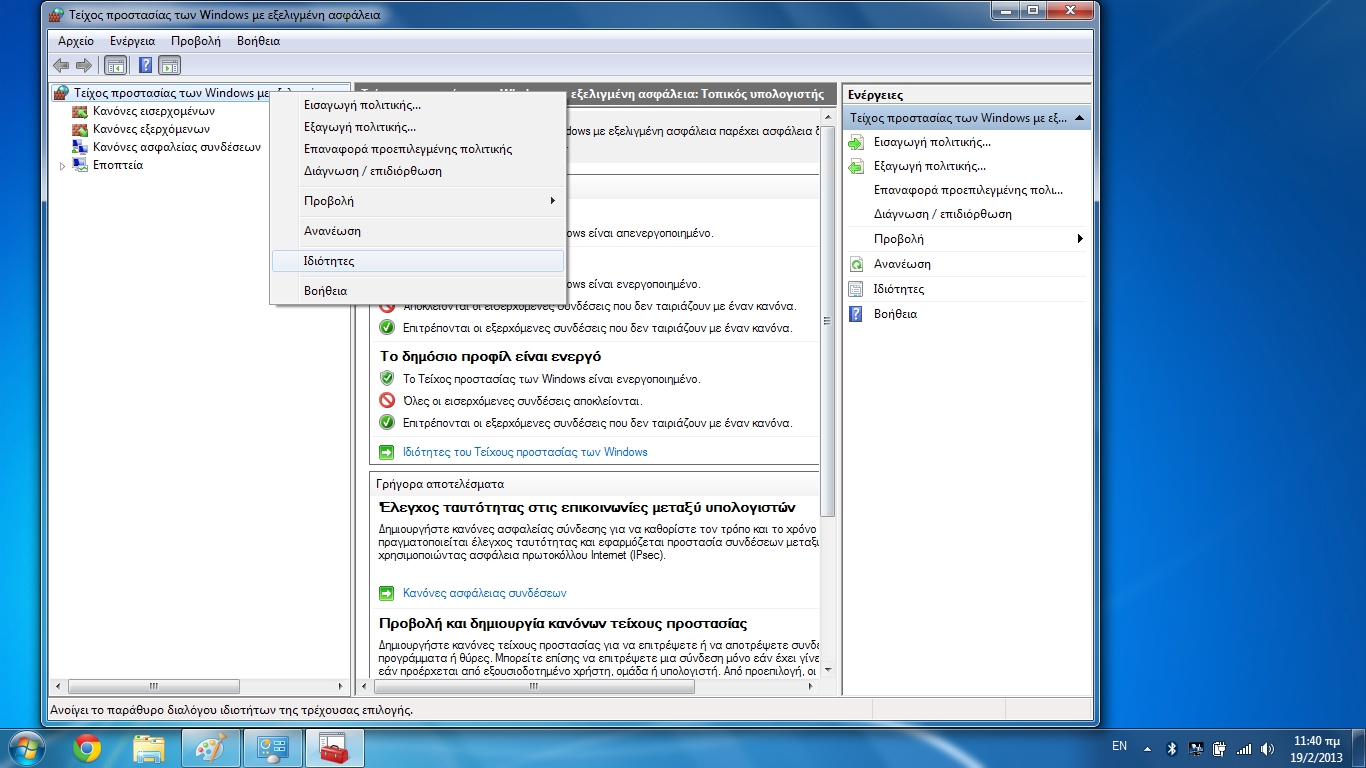Screen dimensions: 1366x768
Task: Click 'Βοήθεια' in the Actions pane
Action: click(895, 314)
